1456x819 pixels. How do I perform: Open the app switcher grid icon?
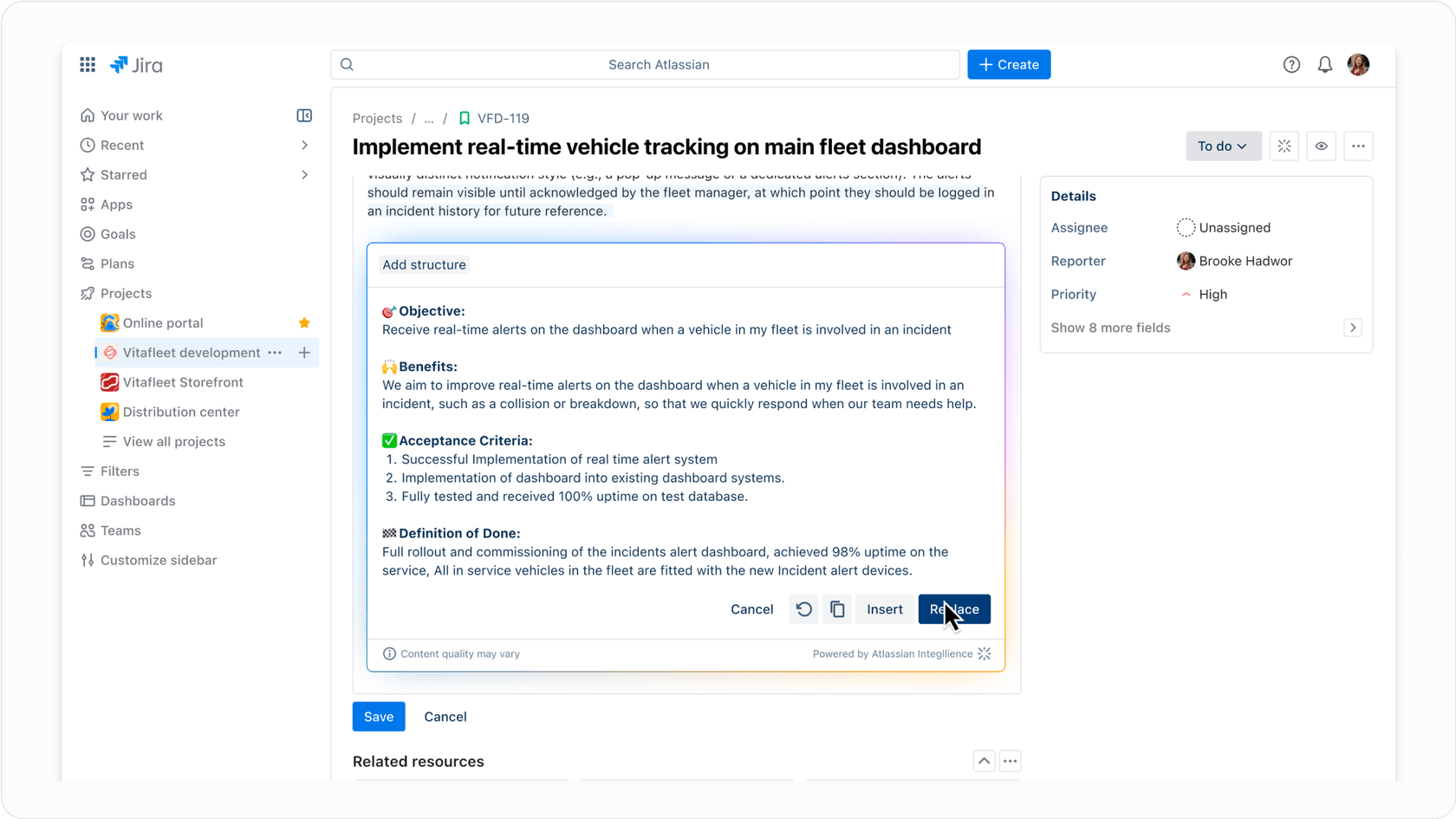coord(88,65)
